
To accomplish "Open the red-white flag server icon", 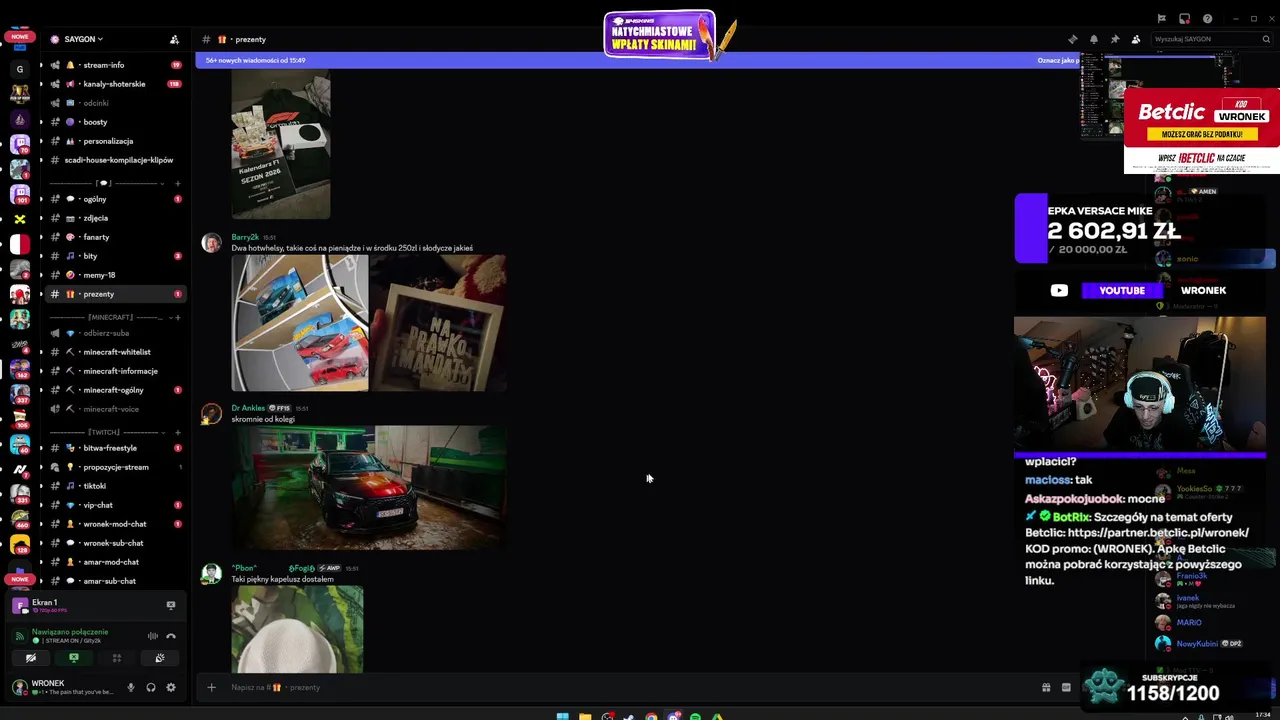I will click(20, 244).
